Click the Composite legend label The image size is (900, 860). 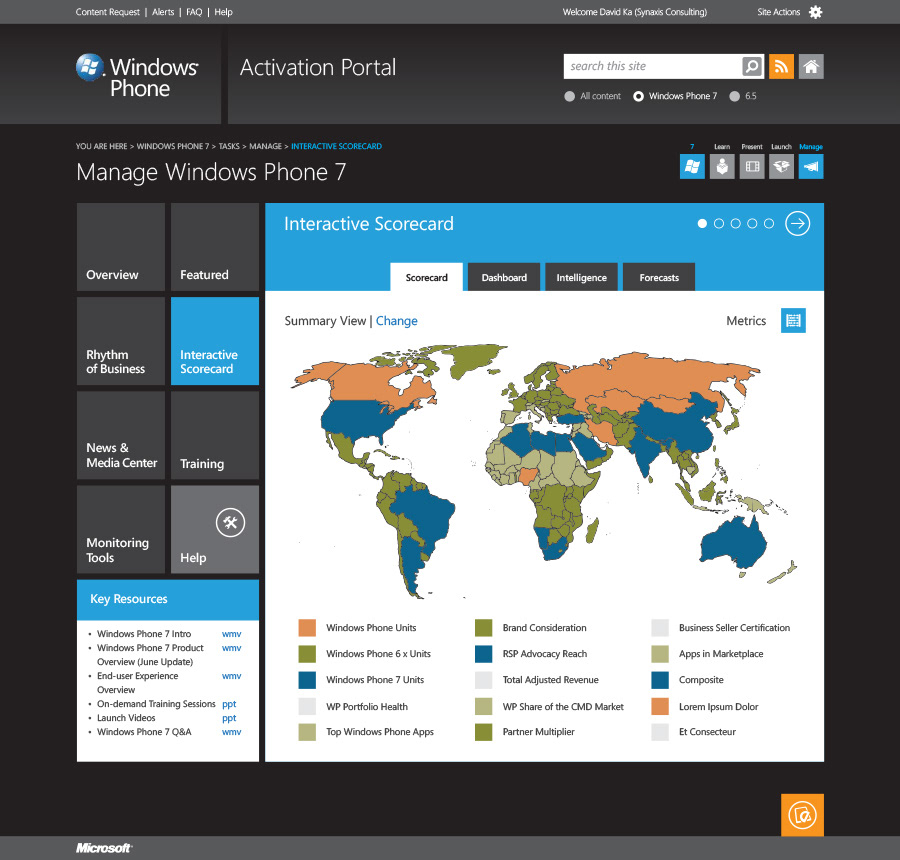click(x=701, y=680)
